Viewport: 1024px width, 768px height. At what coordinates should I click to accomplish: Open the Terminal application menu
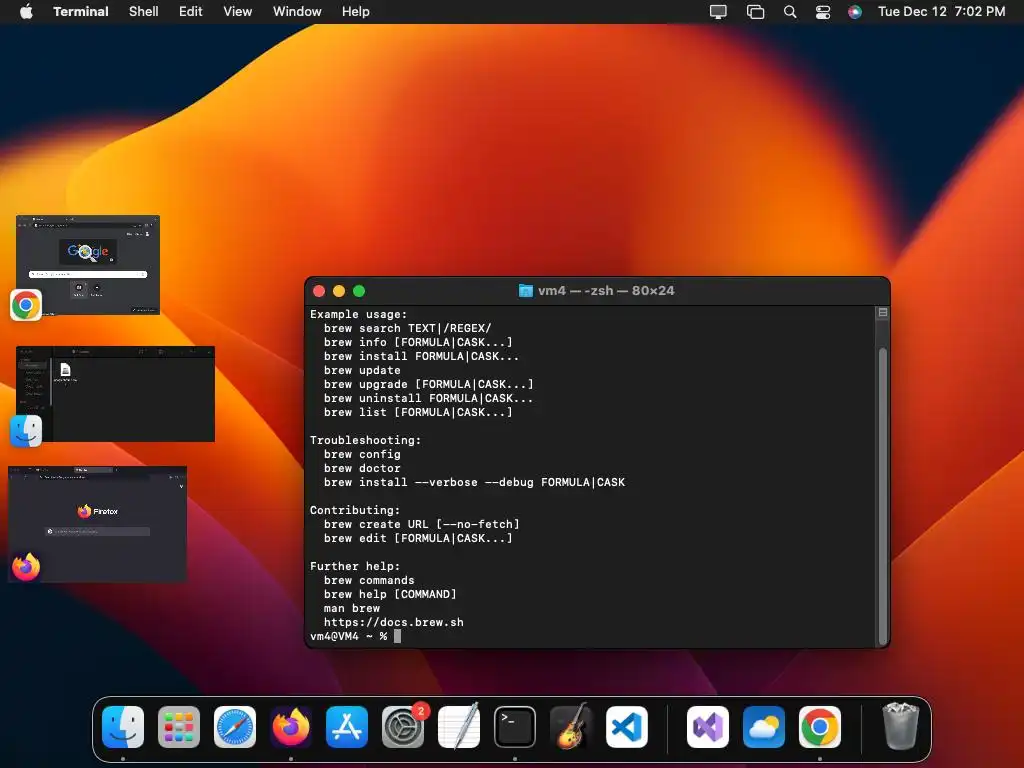click(x=81, y=11)
